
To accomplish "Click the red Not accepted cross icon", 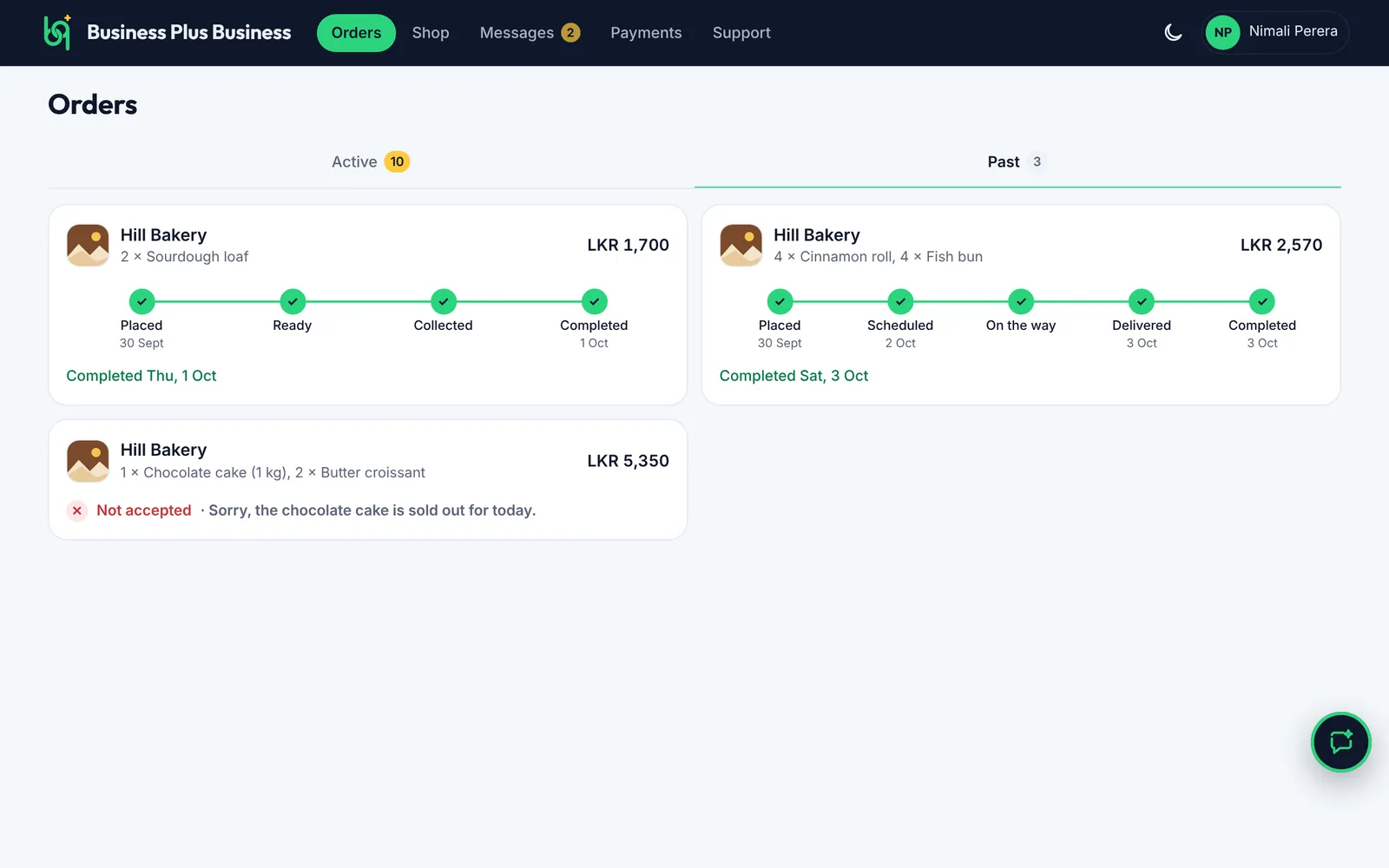I will tap(77, 510).
